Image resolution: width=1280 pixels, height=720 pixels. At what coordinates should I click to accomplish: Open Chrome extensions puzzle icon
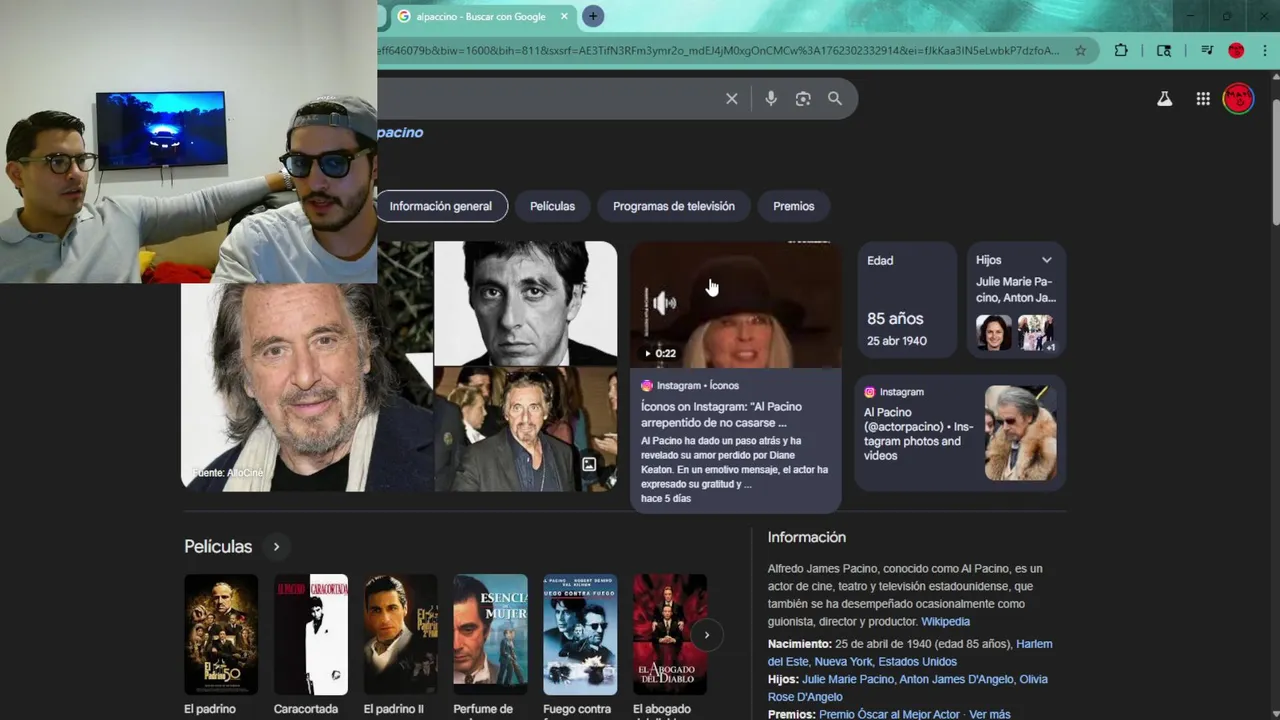tap(1121, 50)
